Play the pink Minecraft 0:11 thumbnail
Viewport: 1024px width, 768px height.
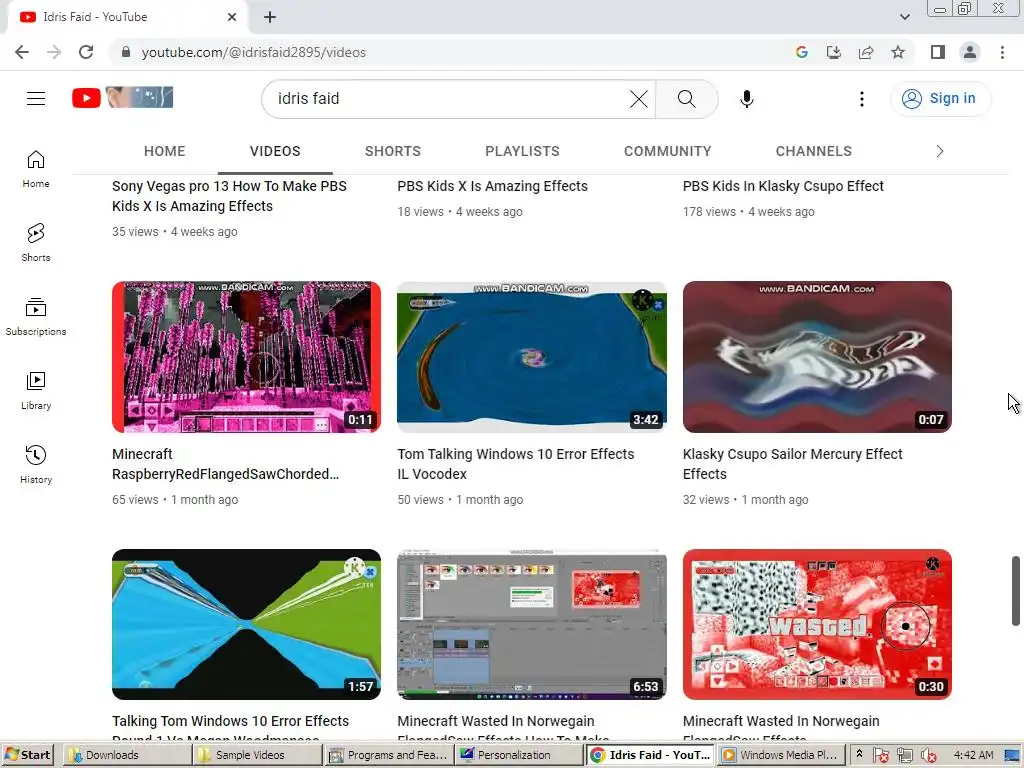coord(246,357)
